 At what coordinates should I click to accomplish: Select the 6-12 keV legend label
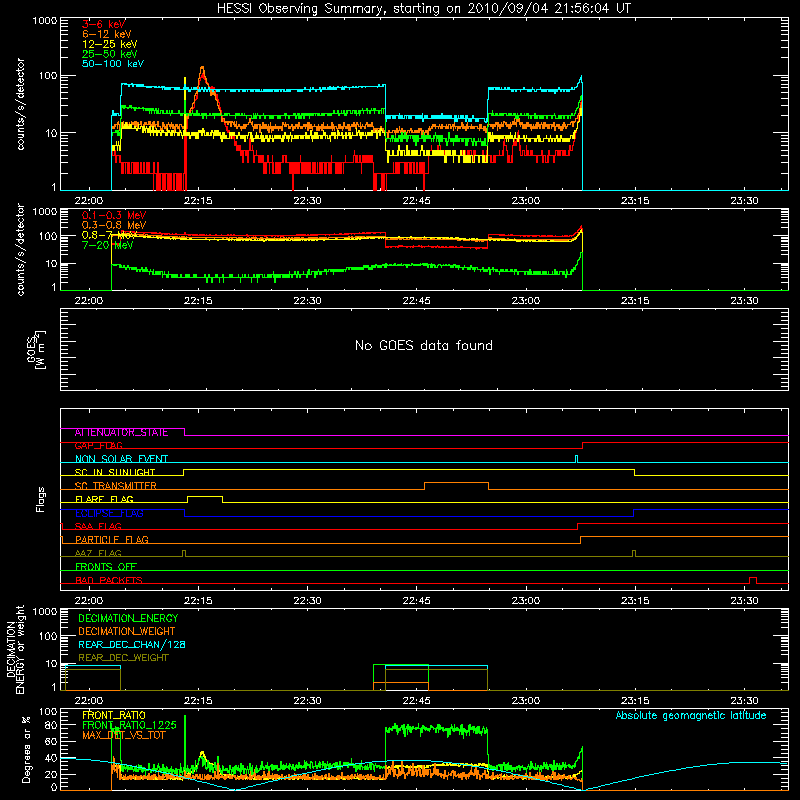[x=107, y=34]
